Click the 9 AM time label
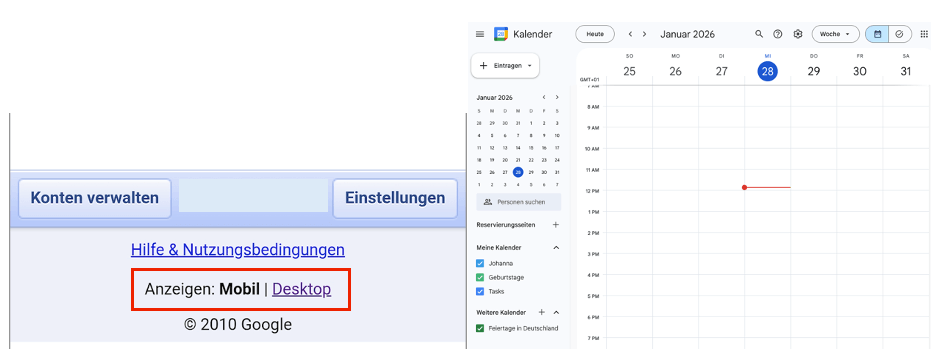The width and height of the screenshot is (943, 360). 592,128
